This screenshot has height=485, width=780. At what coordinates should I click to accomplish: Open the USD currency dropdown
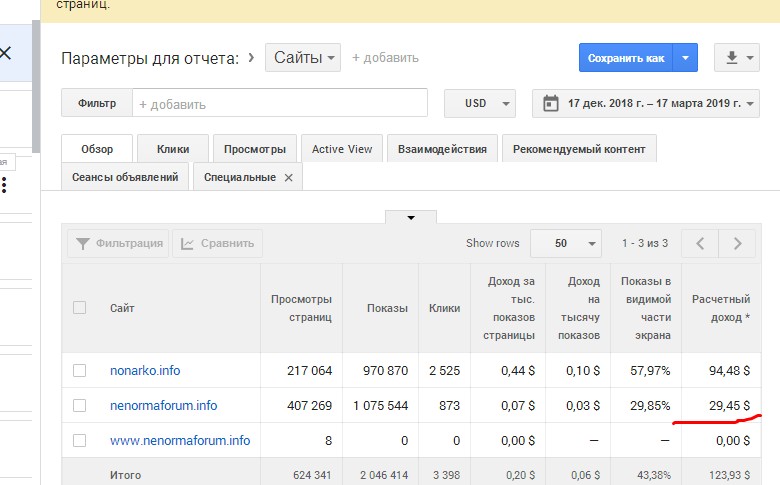tap(489, 103)
